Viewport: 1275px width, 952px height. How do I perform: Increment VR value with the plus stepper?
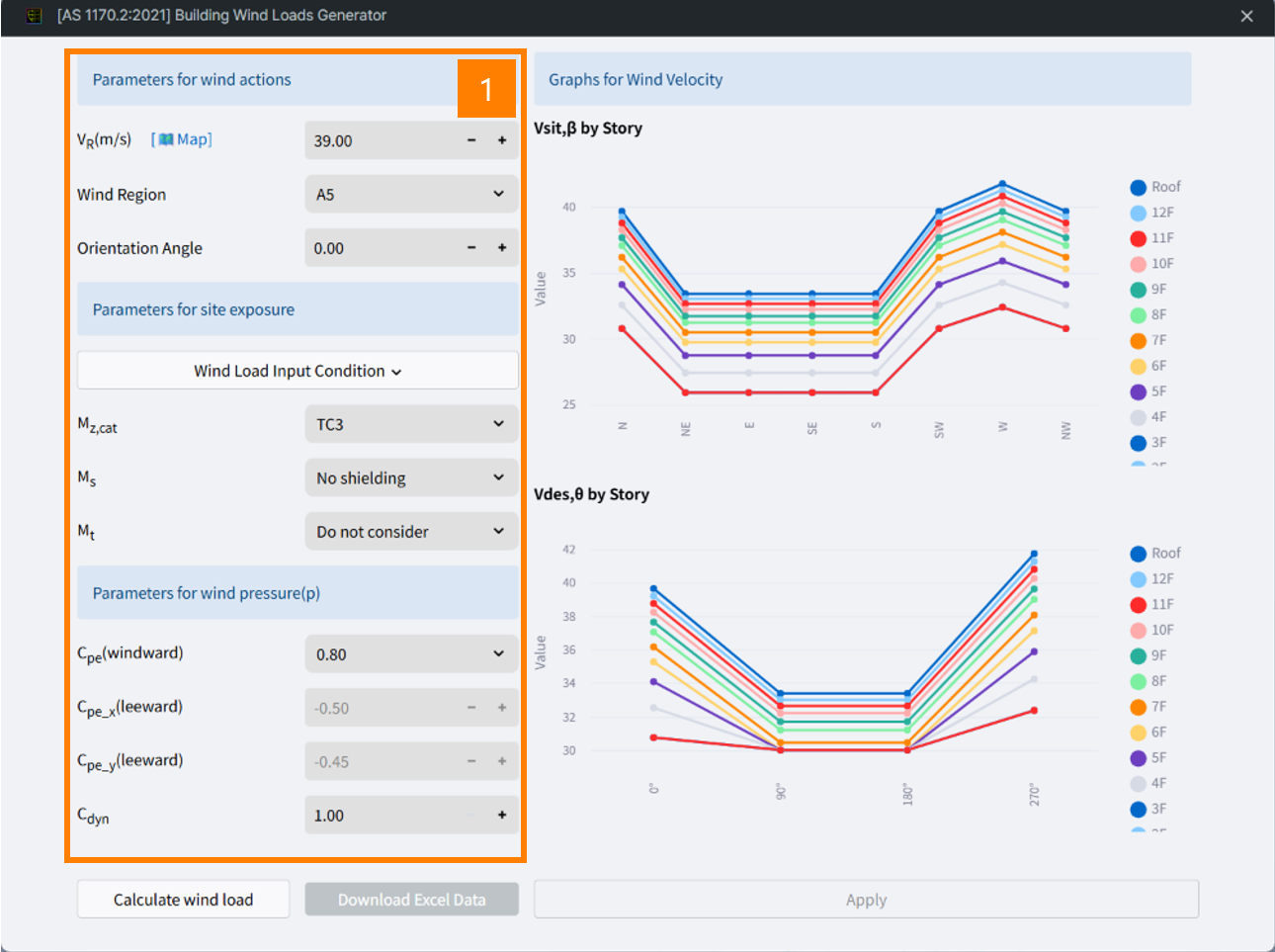point(502,139)
